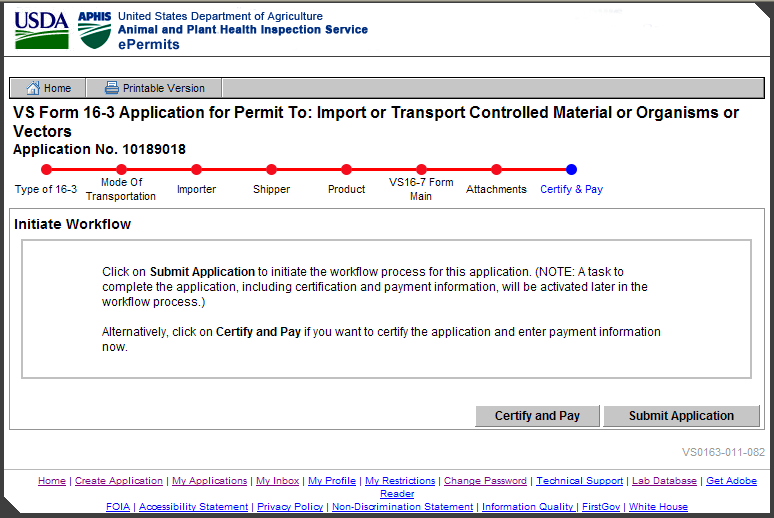
Task: Open the VS16-7 Form Main step dot
Action: point(421,170)
